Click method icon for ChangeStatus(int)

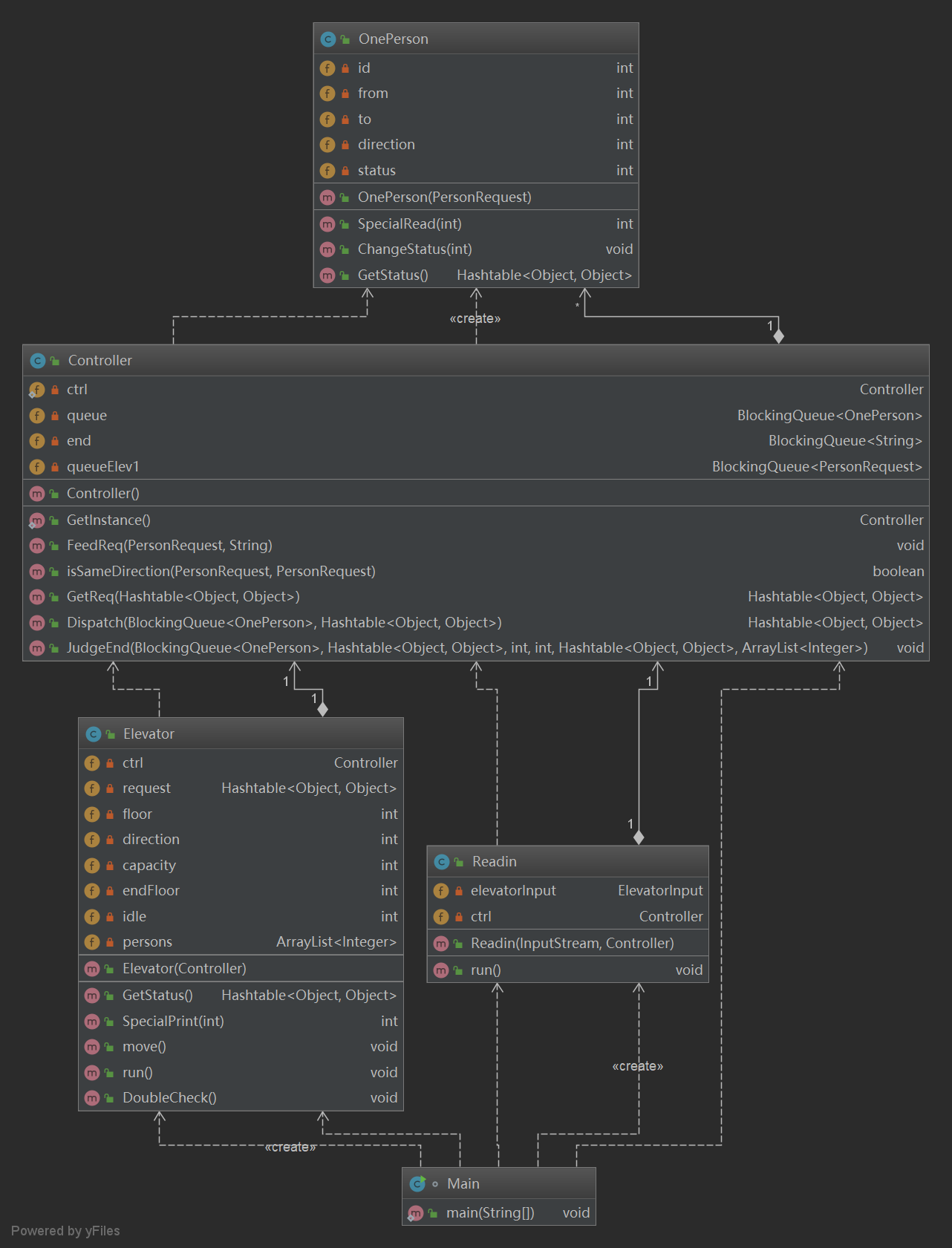327,249
